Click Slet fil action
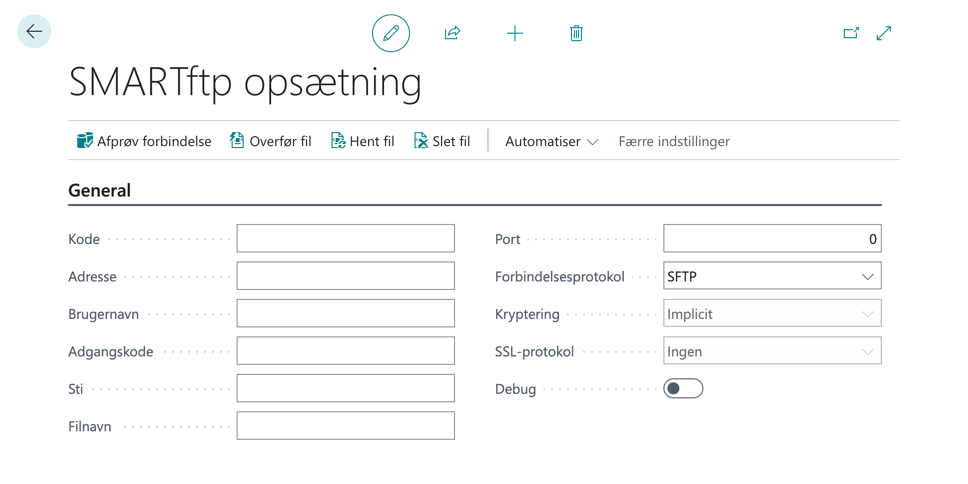 click(441, 141)
